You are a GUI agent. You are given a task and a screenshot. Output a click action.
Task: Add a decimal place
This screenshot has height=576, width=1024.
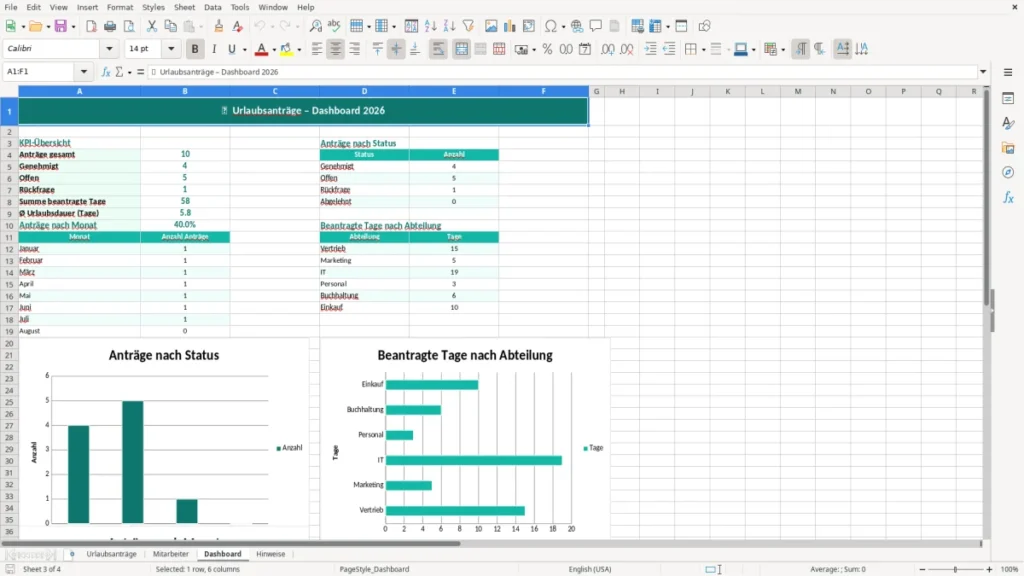[608, 49]
